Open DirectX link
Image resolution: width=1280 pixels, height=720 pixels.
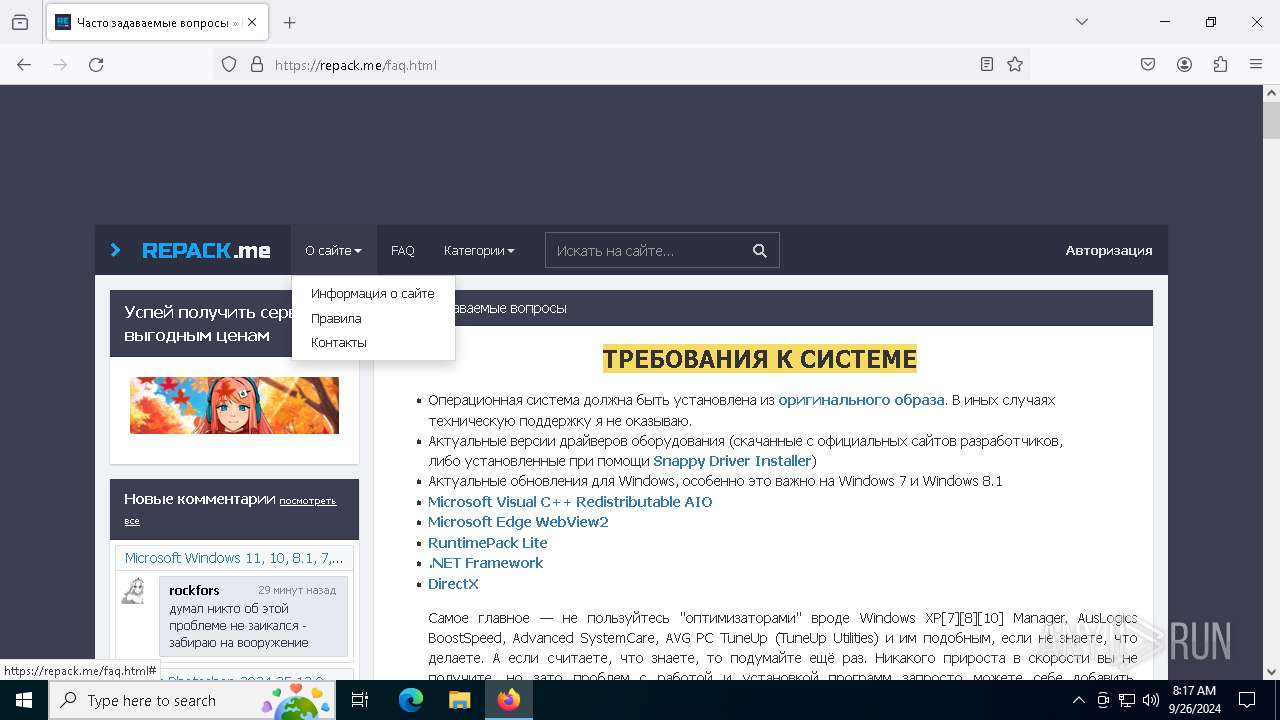pos(453,584)
